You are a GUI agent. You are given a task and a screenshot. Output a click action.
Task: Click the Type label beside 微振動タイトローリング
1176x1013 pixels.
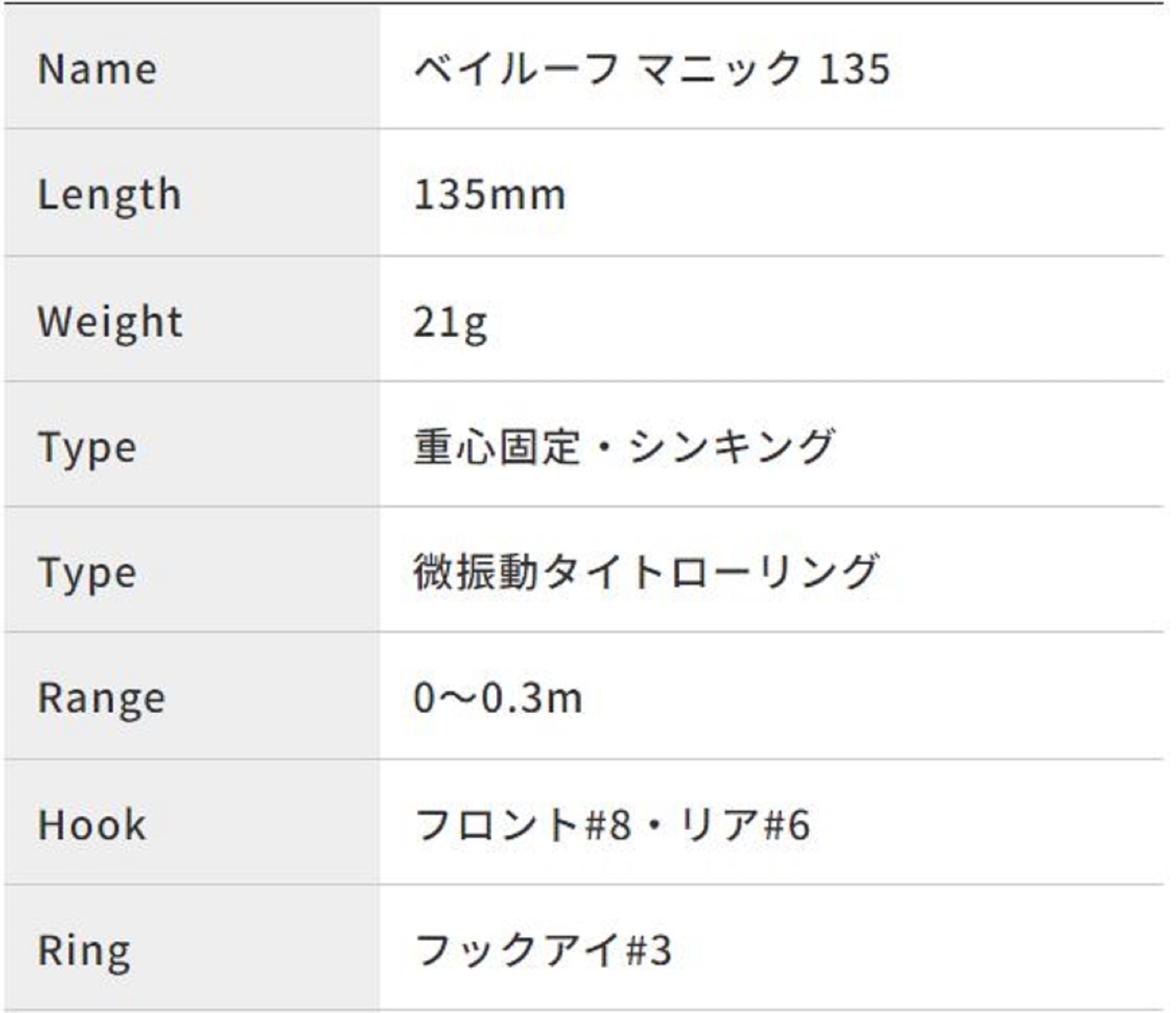pos(88,574)
